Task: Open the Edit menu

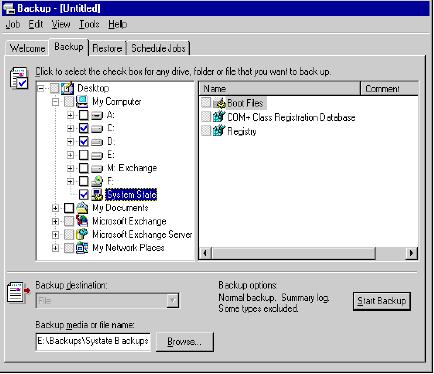Action: pos(36,24)
